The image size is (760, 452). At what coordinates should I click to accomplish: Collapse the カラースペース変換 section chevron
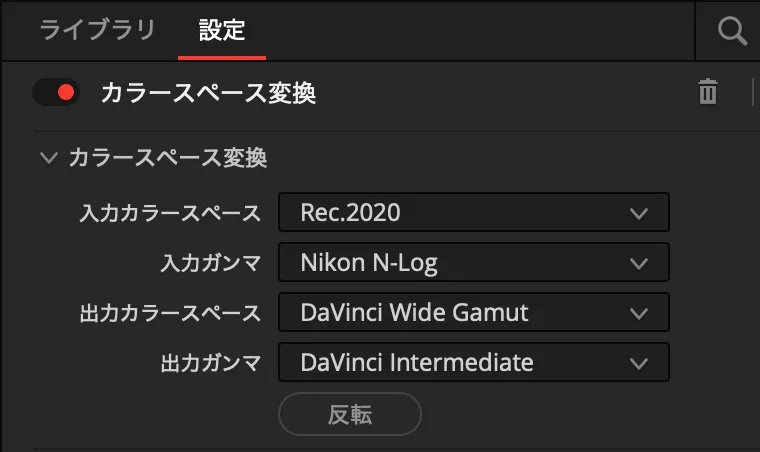click(x=48, y=157)
